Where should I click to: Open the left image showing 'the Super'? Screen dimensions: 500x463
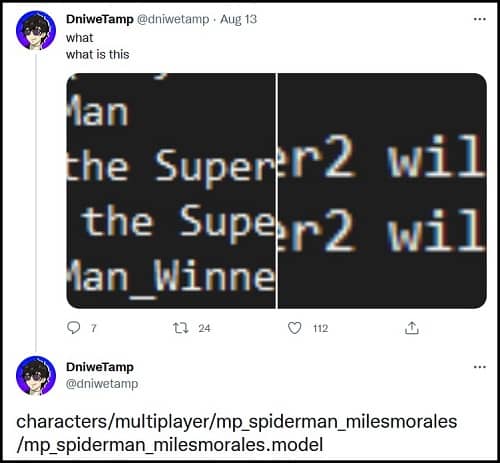point(171,191)
